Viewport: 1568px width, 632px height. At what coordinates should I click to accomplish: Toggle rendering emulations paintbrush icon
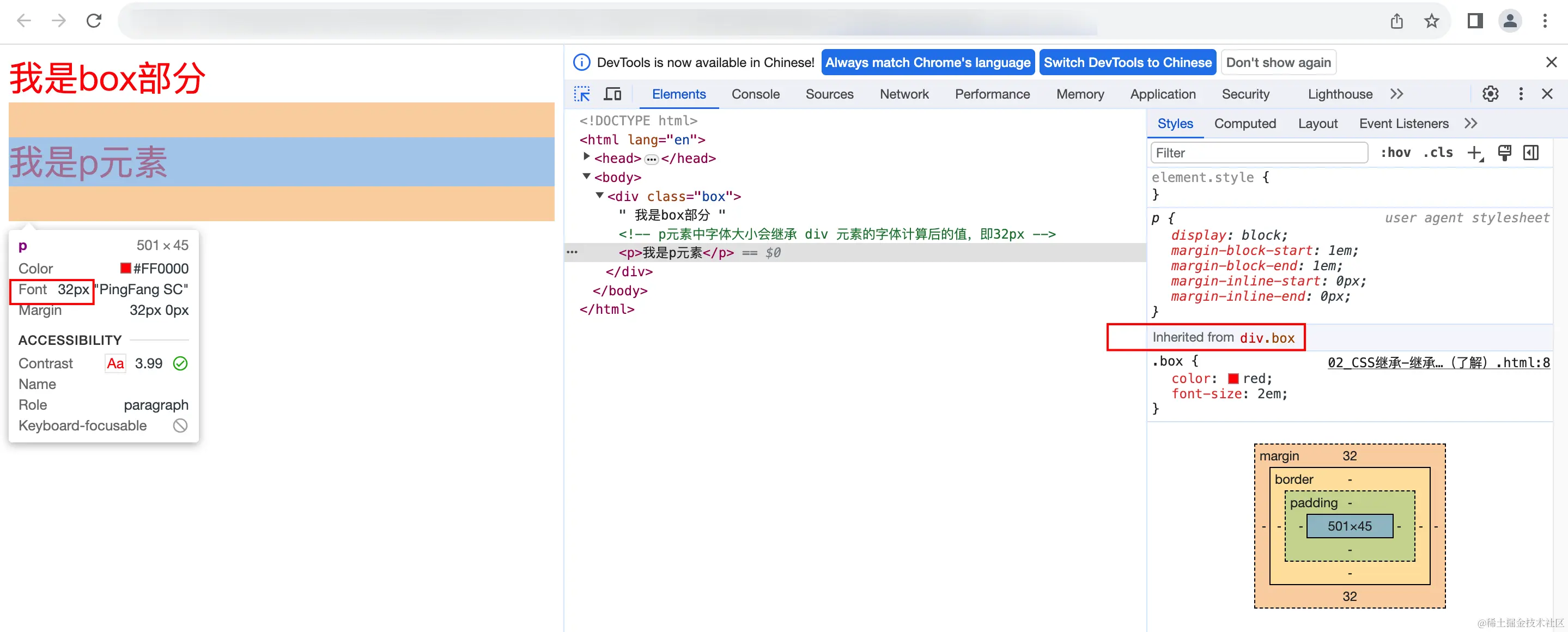click(x=1504, y=153)
